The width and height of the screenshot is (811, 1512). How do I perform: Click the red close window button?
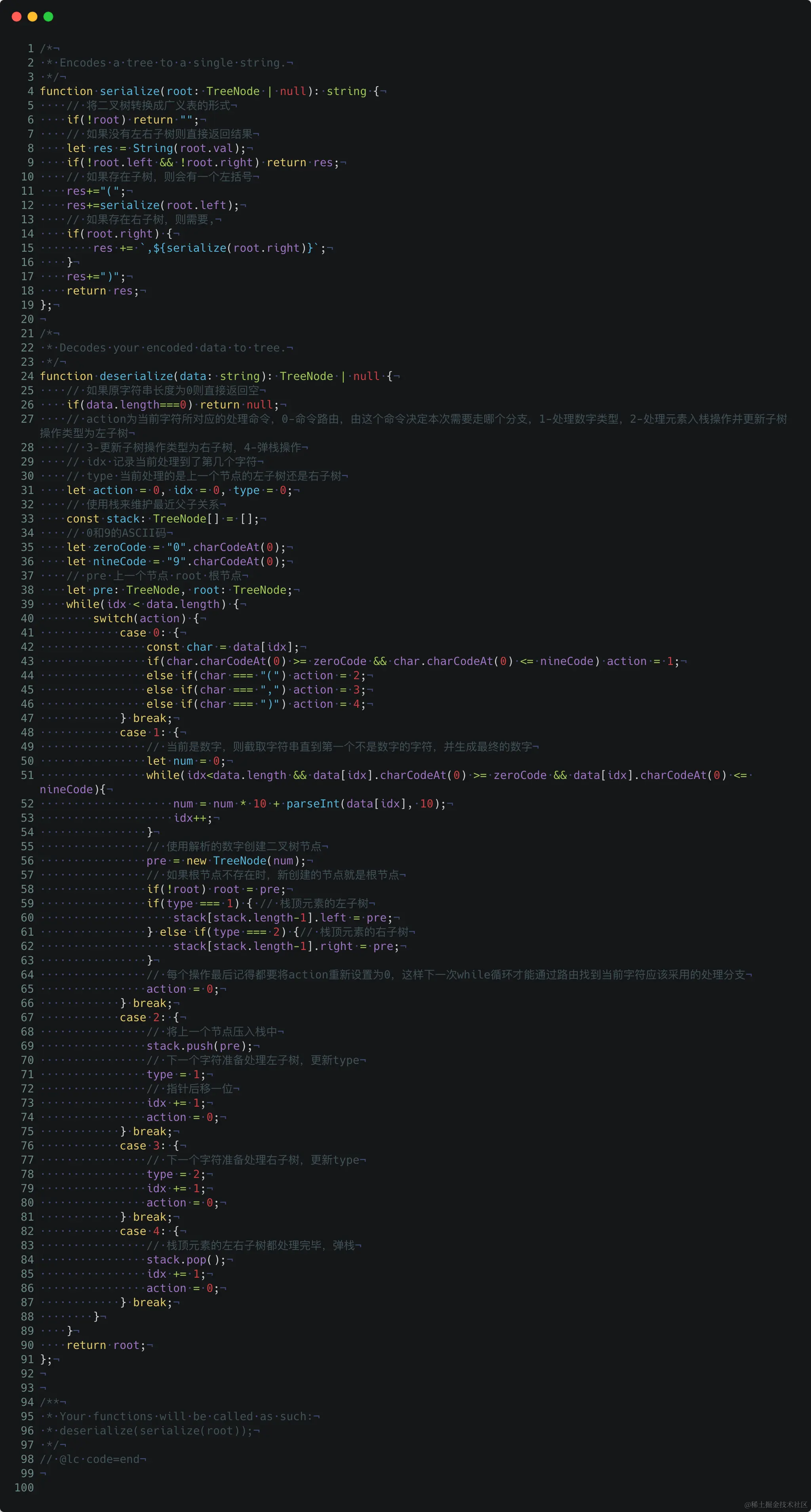(x=17, y=17)
